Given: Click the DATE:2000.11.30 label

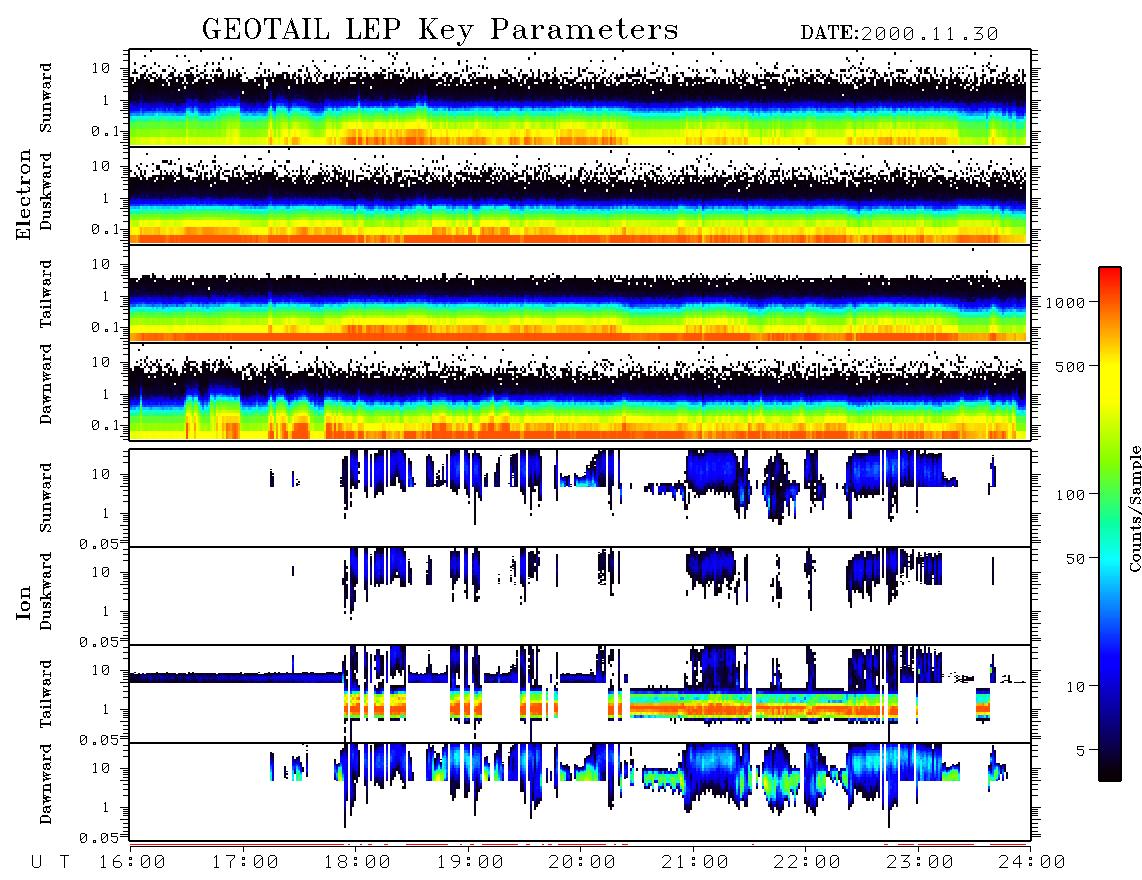Looking at the screenshot, I should 899,34.
